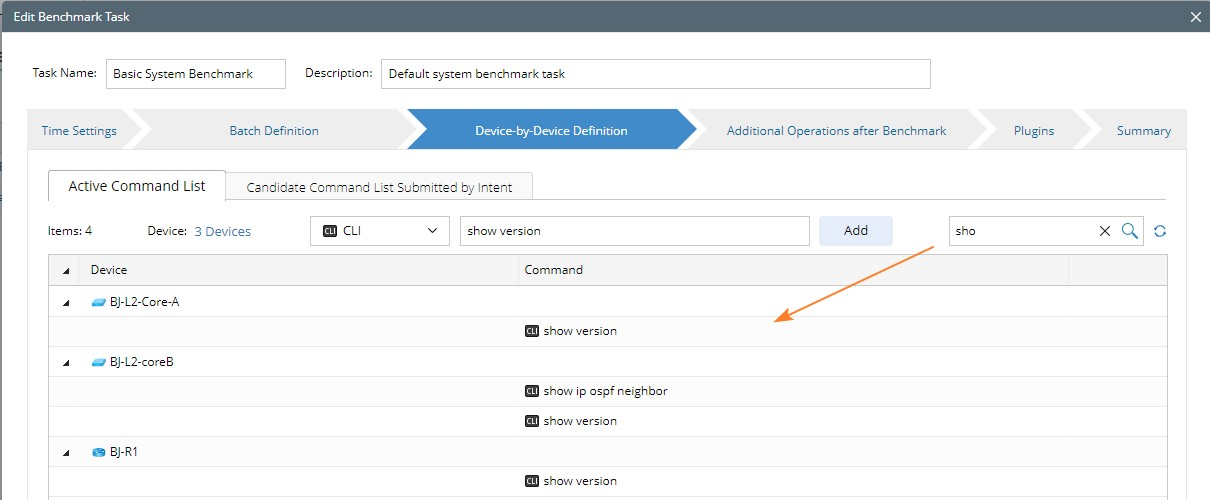This screenshot has width=1210, height=500.
Task: Click CLI icon of BJ-L2-Core-A show version
Action: (532, 331)
